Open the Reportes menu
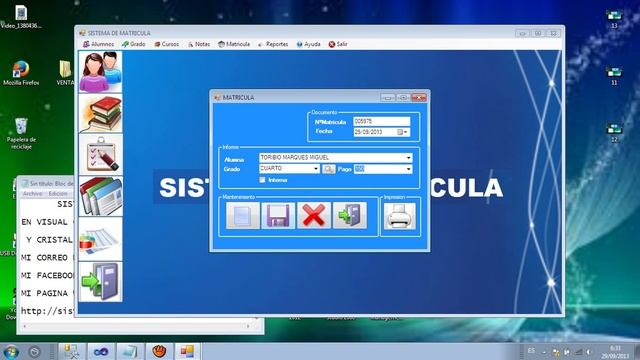Screen dimensions: 640x360 (273, 44)
